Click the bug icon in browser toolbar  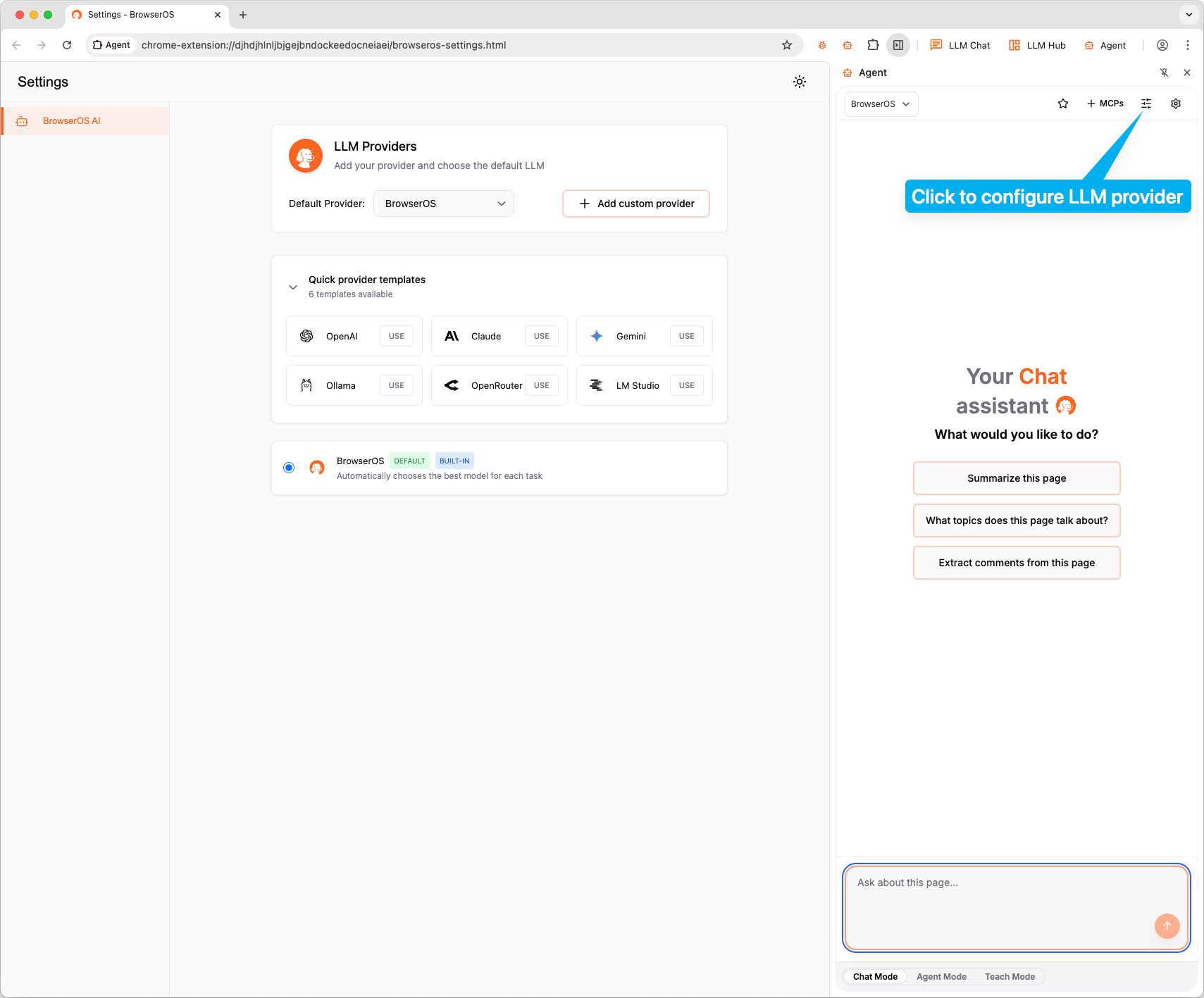(x=822, y=45)
